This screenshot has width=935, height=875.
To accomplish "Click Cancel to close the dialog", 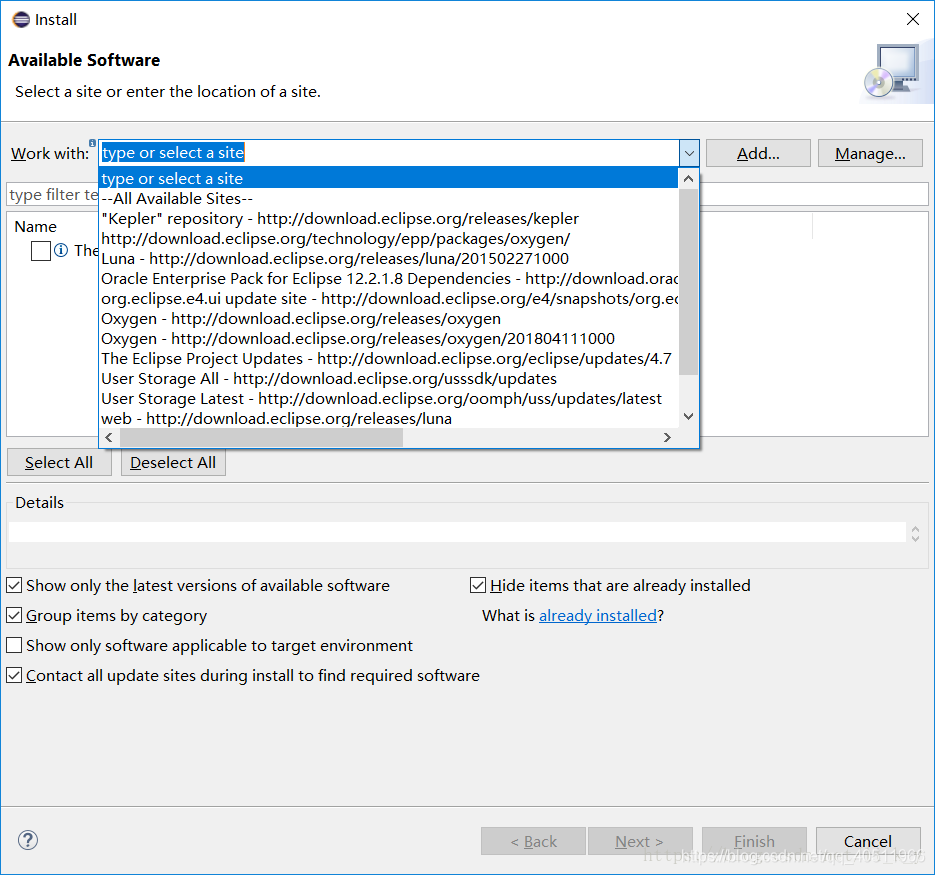I will (x=868, y=840).
